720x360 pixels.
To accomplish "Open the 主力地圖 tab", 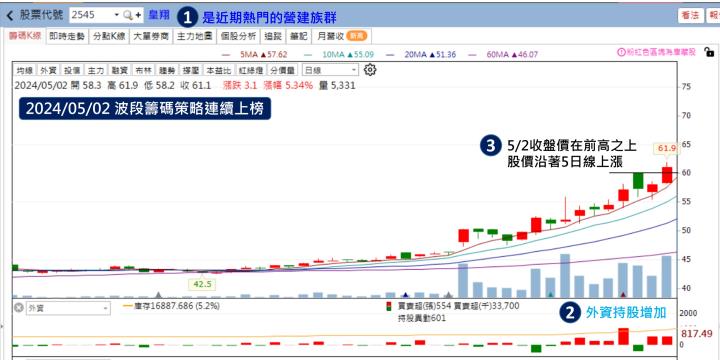I will (x=195, y=37).
